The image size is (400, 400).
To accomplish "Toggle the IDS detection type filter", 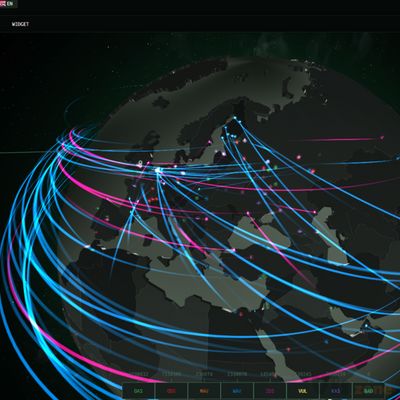I will (x=269, y=391).
